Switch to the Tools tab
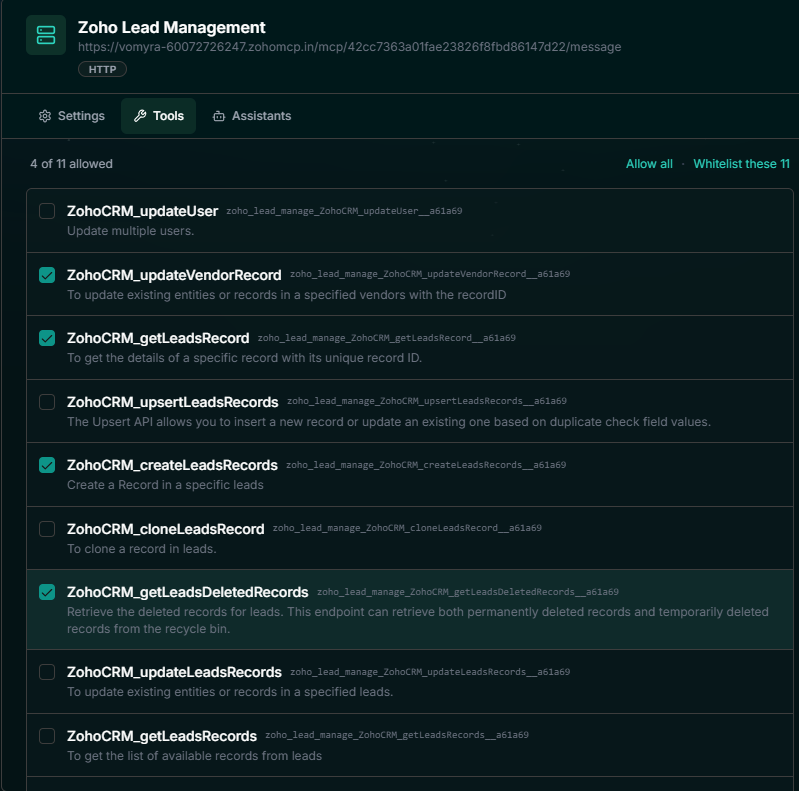This screenshot has width=799, height=791. click(x=158, y=116)
